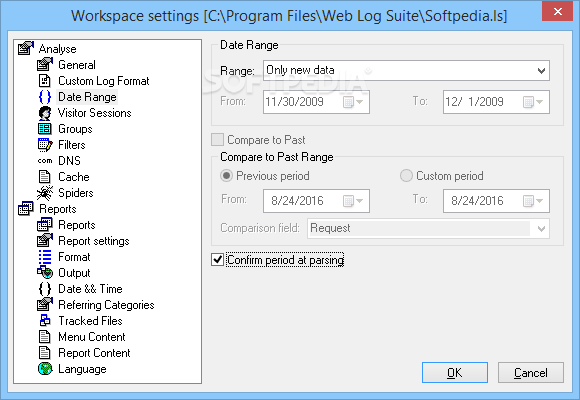Image resolution: width=580 pixels, height=400 pixels.
Task: Click the Report settings icon
Action: pos(45,241)
